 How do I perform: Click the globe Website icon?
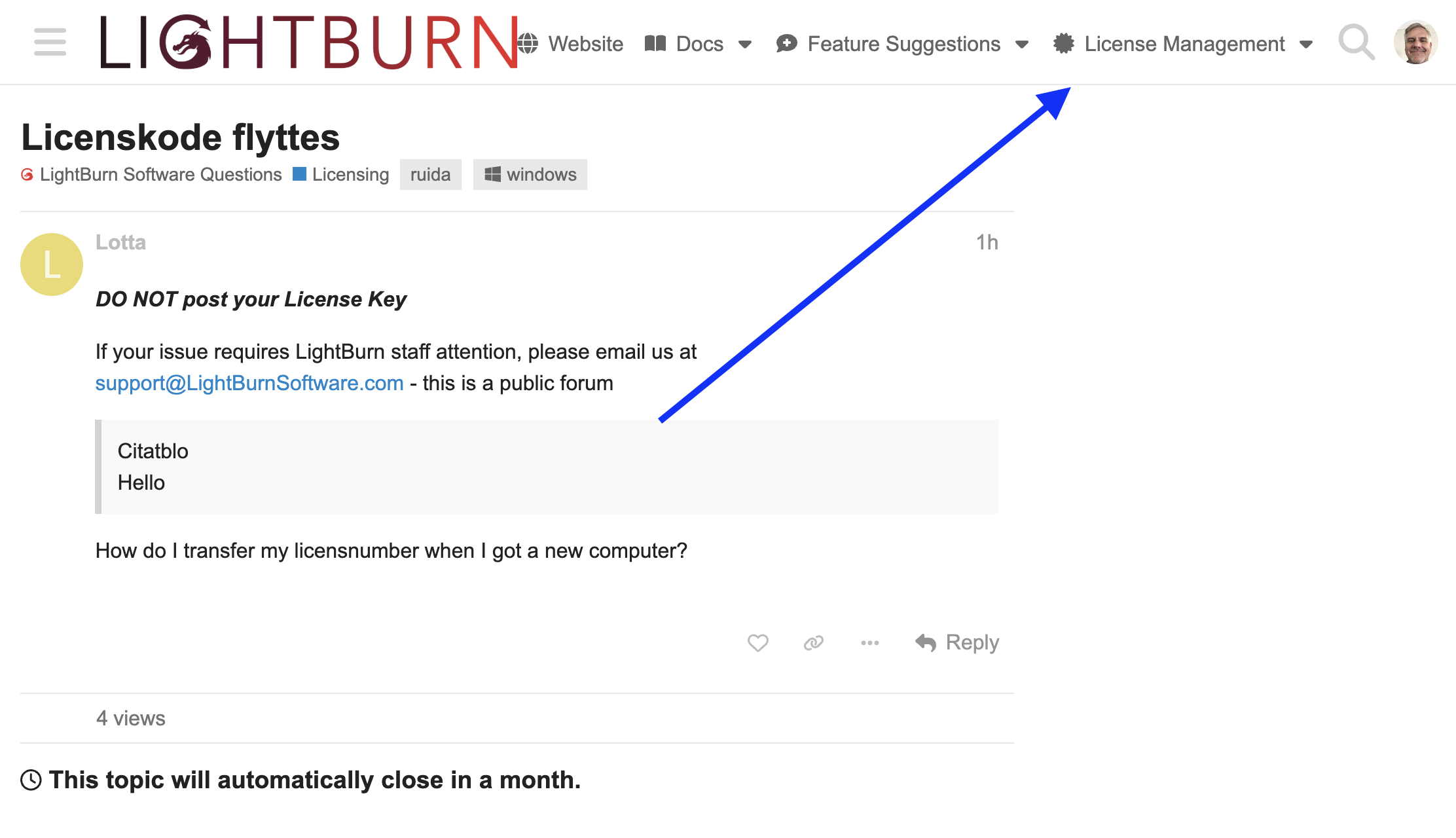pos(528,44)
